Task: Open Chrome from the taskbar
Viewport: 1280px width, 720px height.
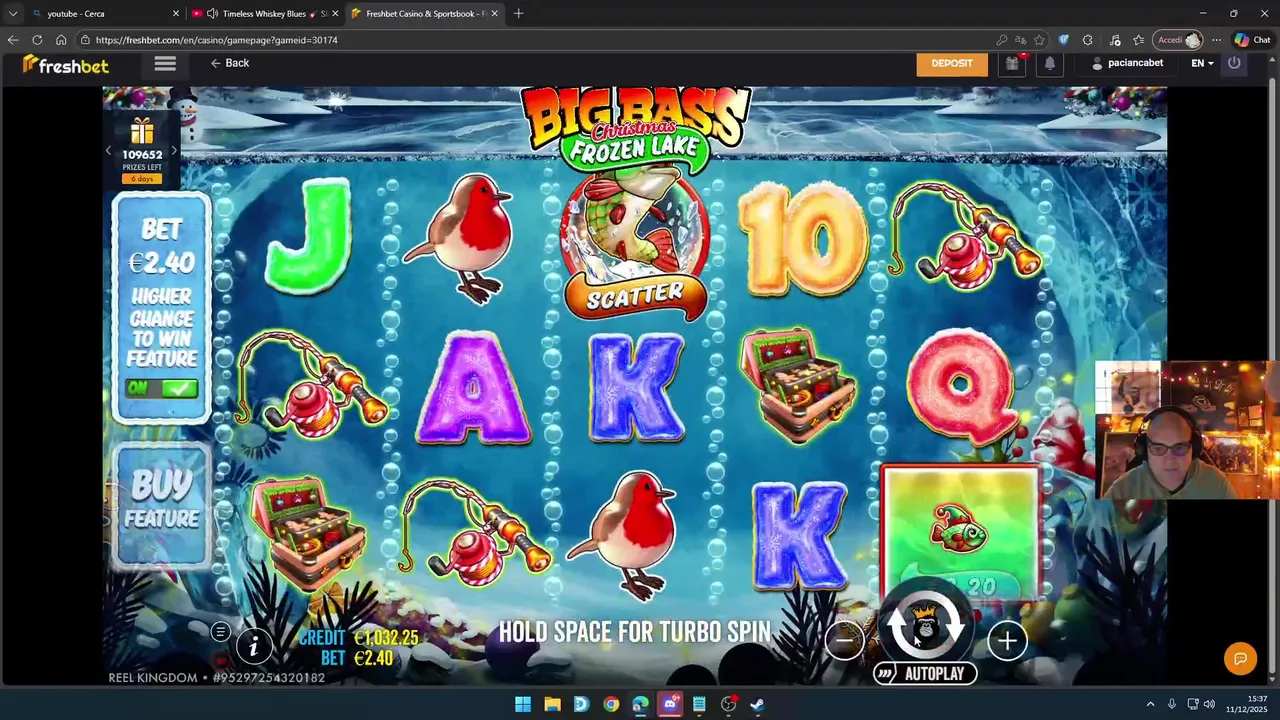Action: click(x=611, y=704)
